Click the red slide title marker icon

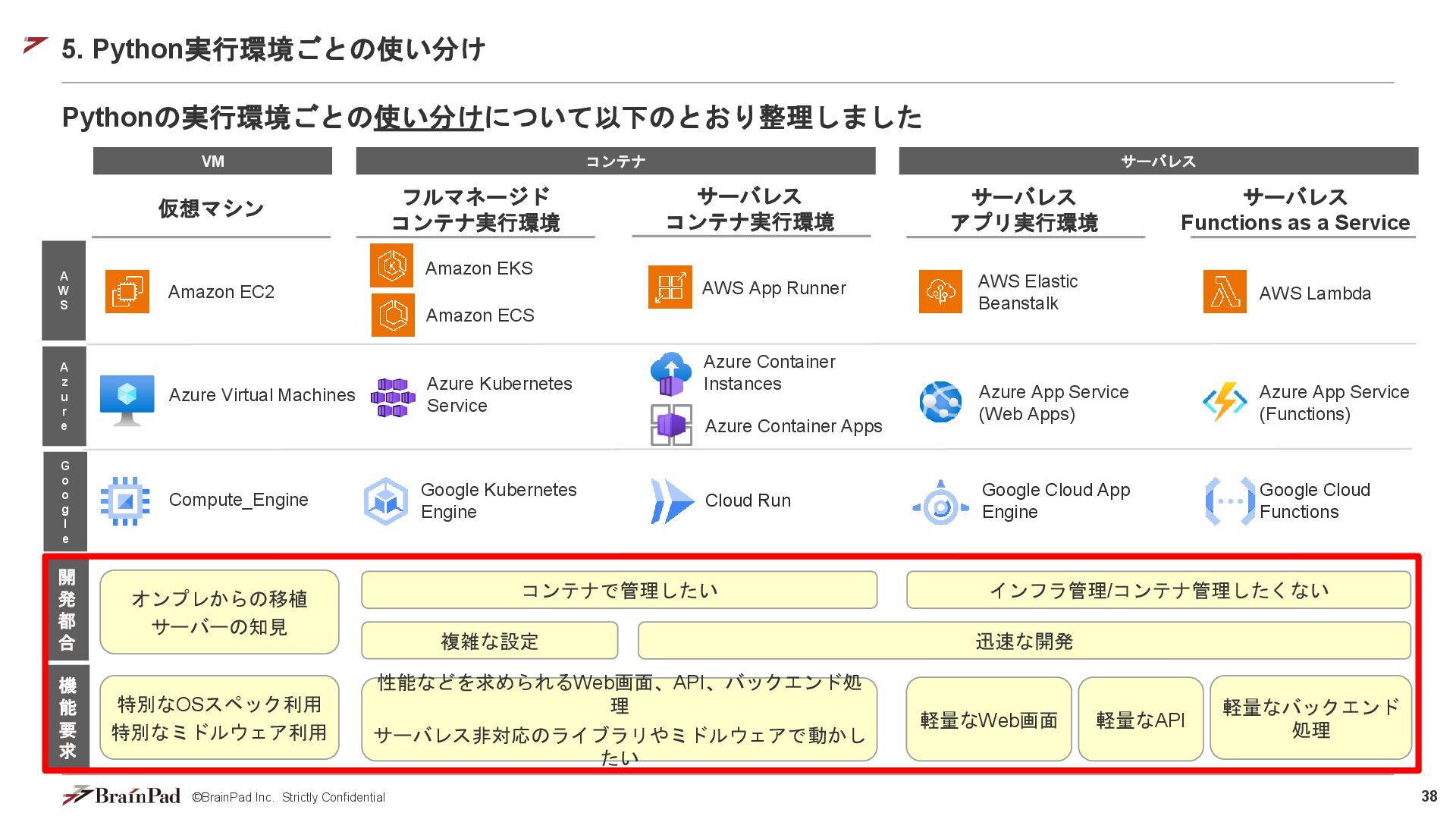click(36, 45)
